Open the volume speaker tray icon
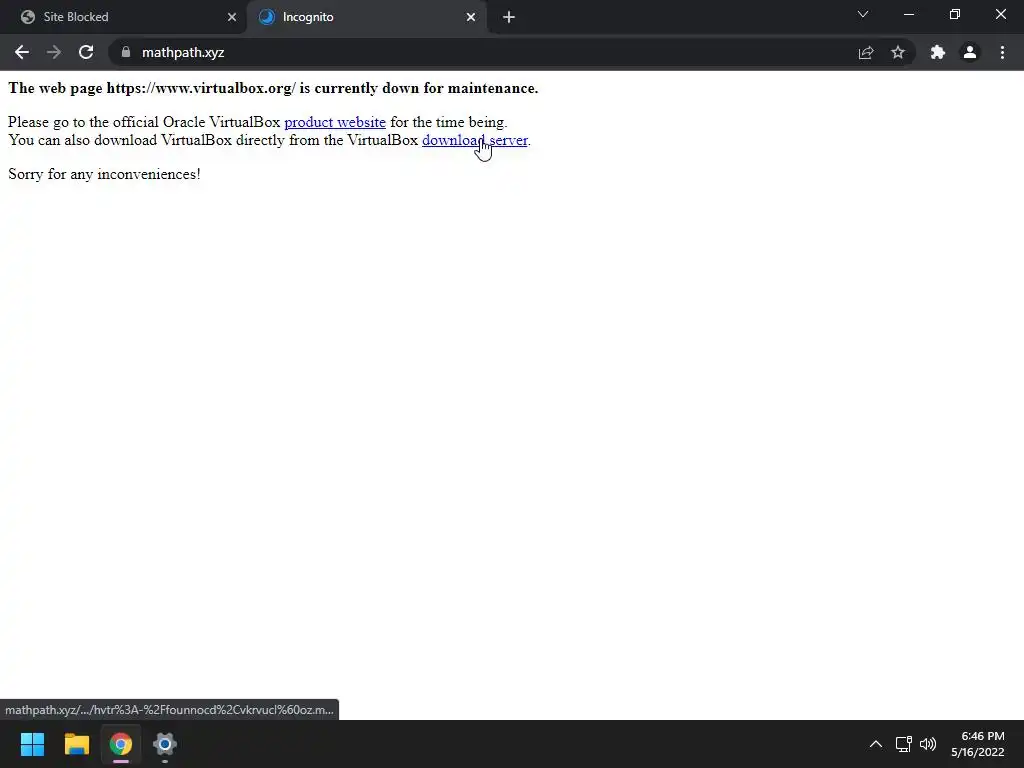This screenshot has width=1024, height=768. coord(928,744)
